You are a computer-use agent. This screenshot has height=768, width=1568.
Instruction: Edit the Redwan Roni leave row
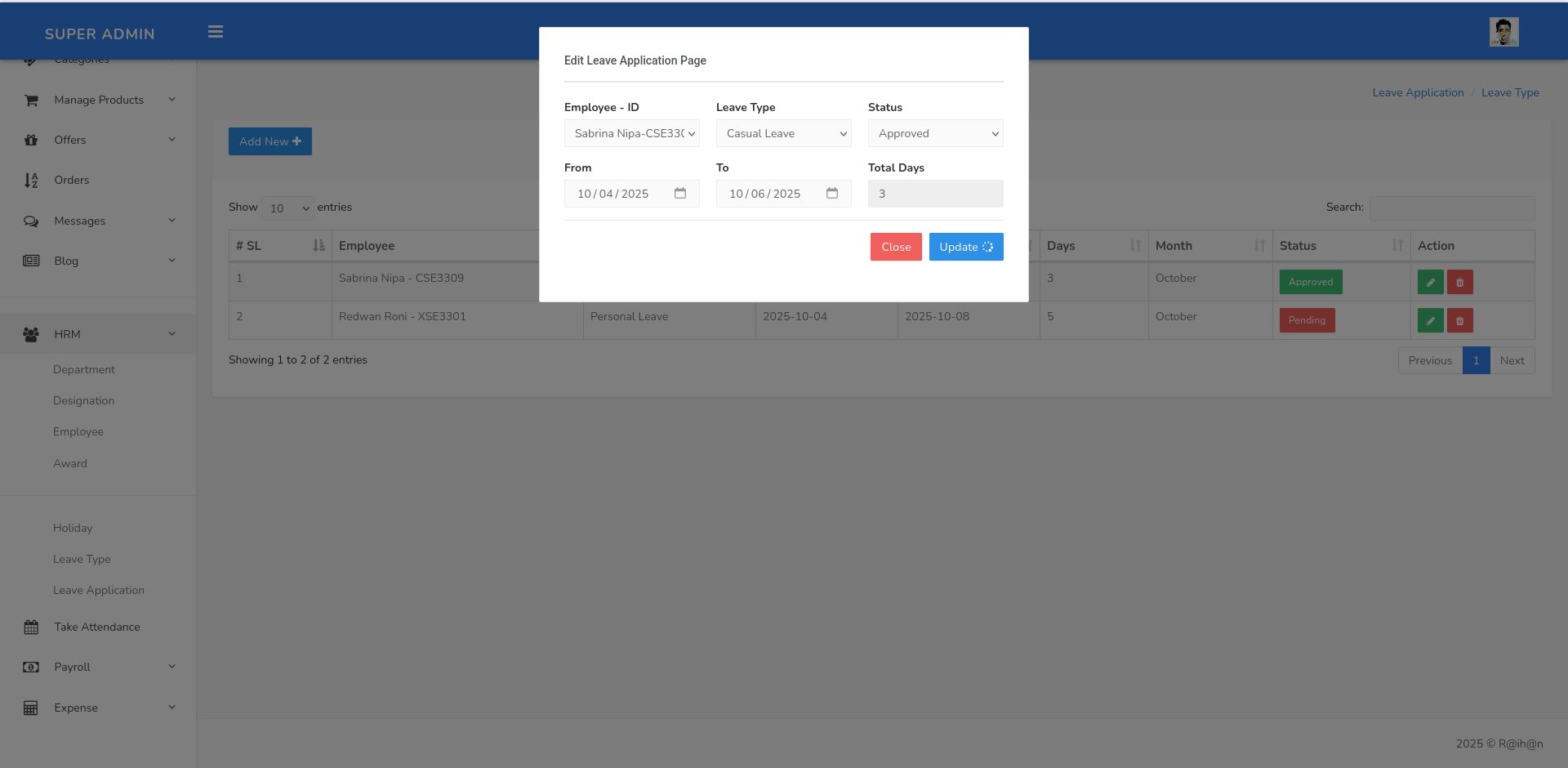tap(1430, 320)
